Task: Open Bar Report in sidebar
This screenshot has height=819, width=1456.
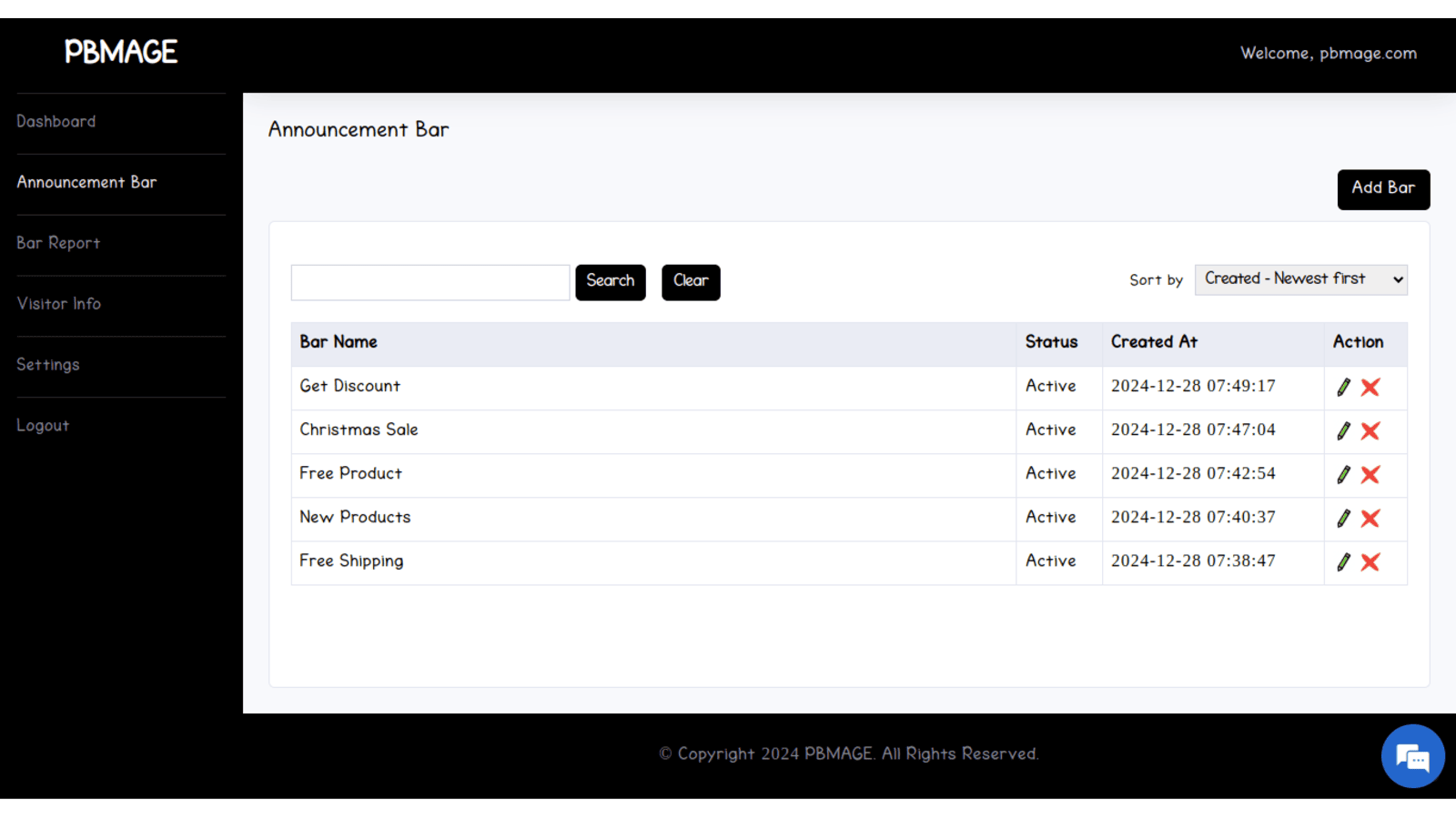Action: point(58,243)
